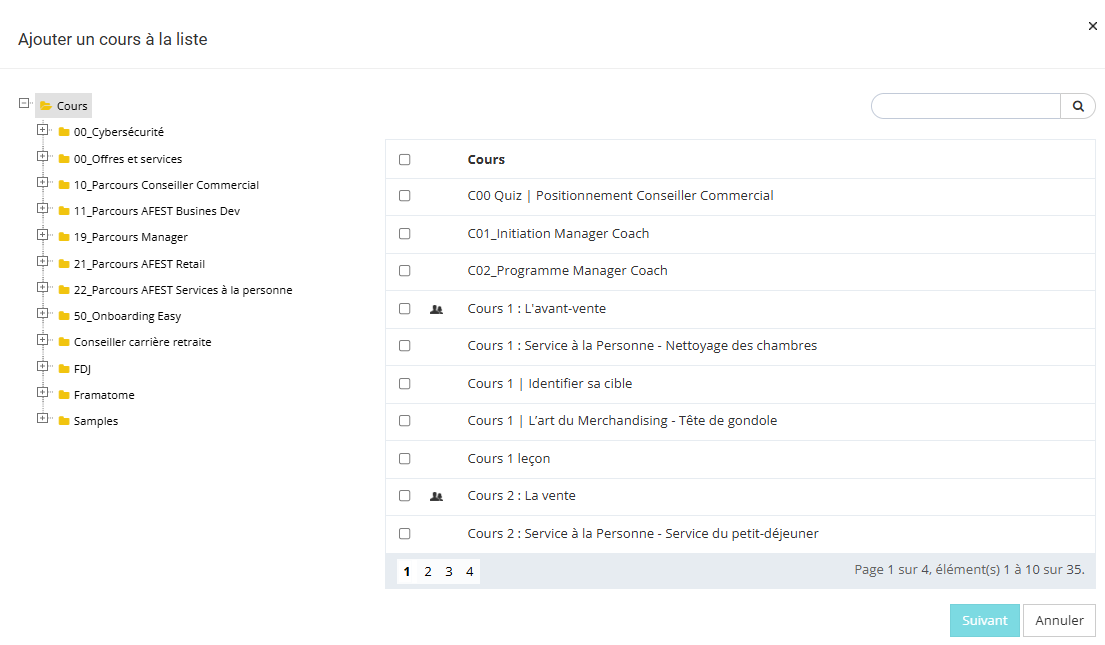Click the group icon beside Cours 2 : La vente
This screenshot has height=645, width=1105.
click(436, 496)
